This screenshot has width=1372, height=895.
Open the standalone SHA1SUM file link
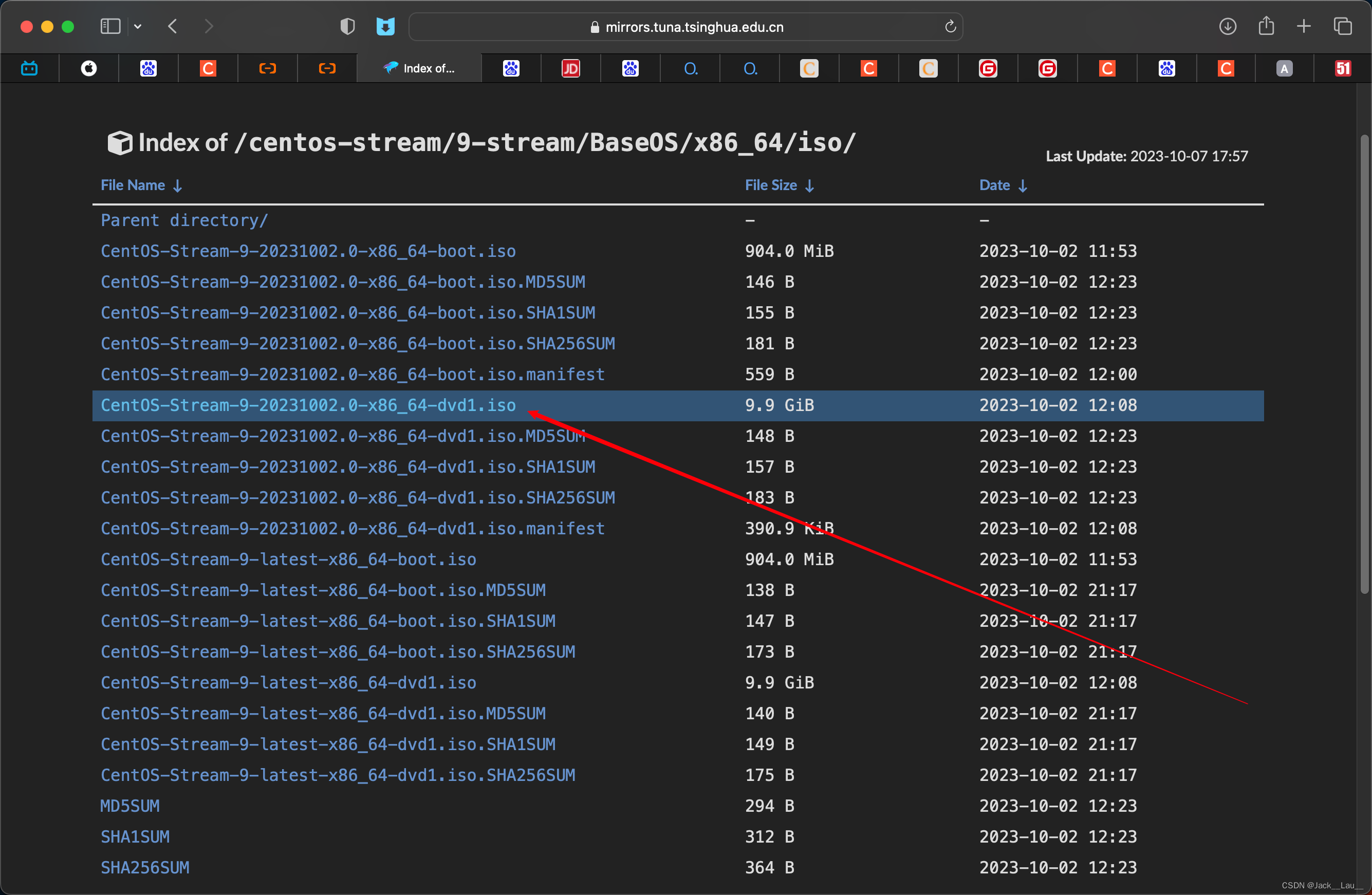[136, 837]
